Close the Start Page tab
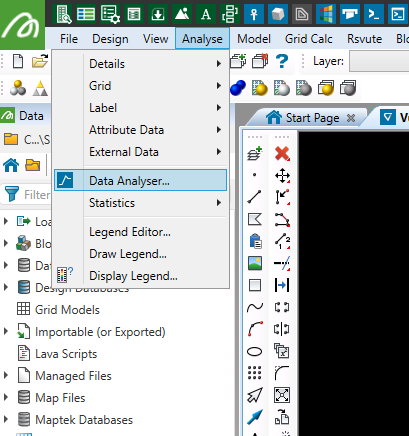This screenshot has width=409, height=436. tap(351, 118)
